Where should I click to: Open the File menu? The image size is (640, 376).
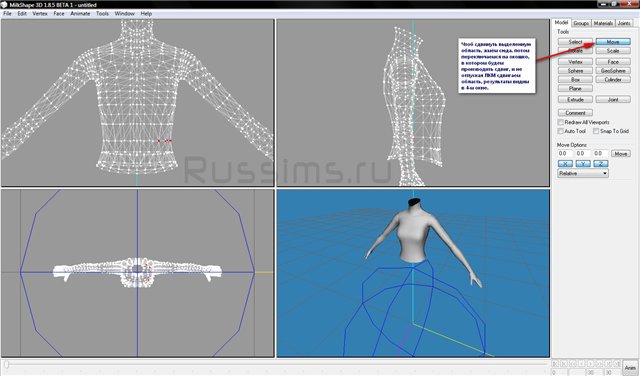(x=7, y=13)
